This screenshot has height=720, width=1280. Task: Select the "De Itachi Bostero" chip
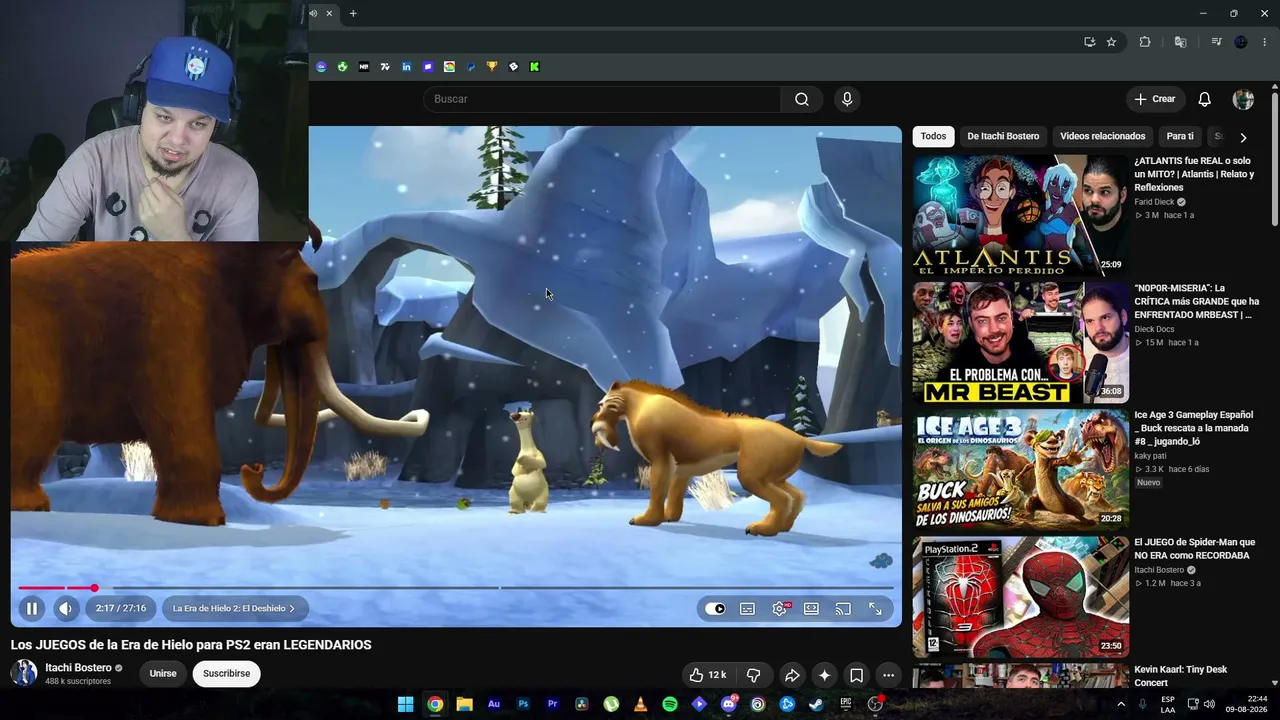coord(1003,136)
